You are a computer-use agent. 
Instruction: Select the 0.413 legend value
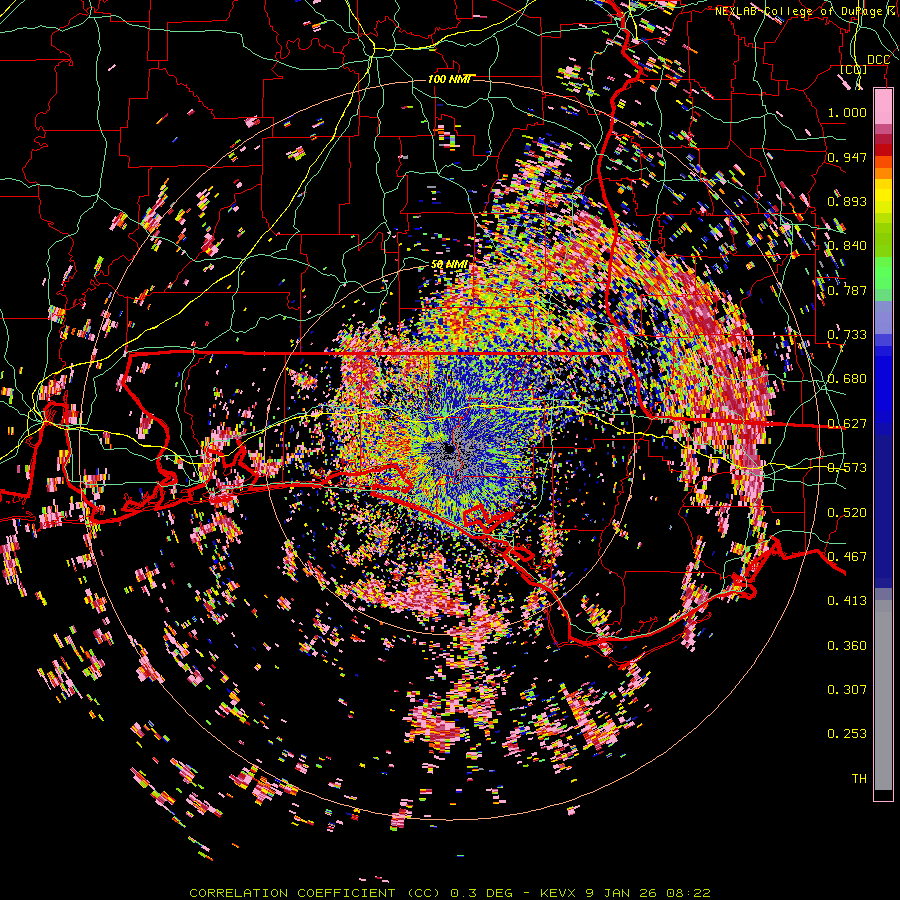847,600
